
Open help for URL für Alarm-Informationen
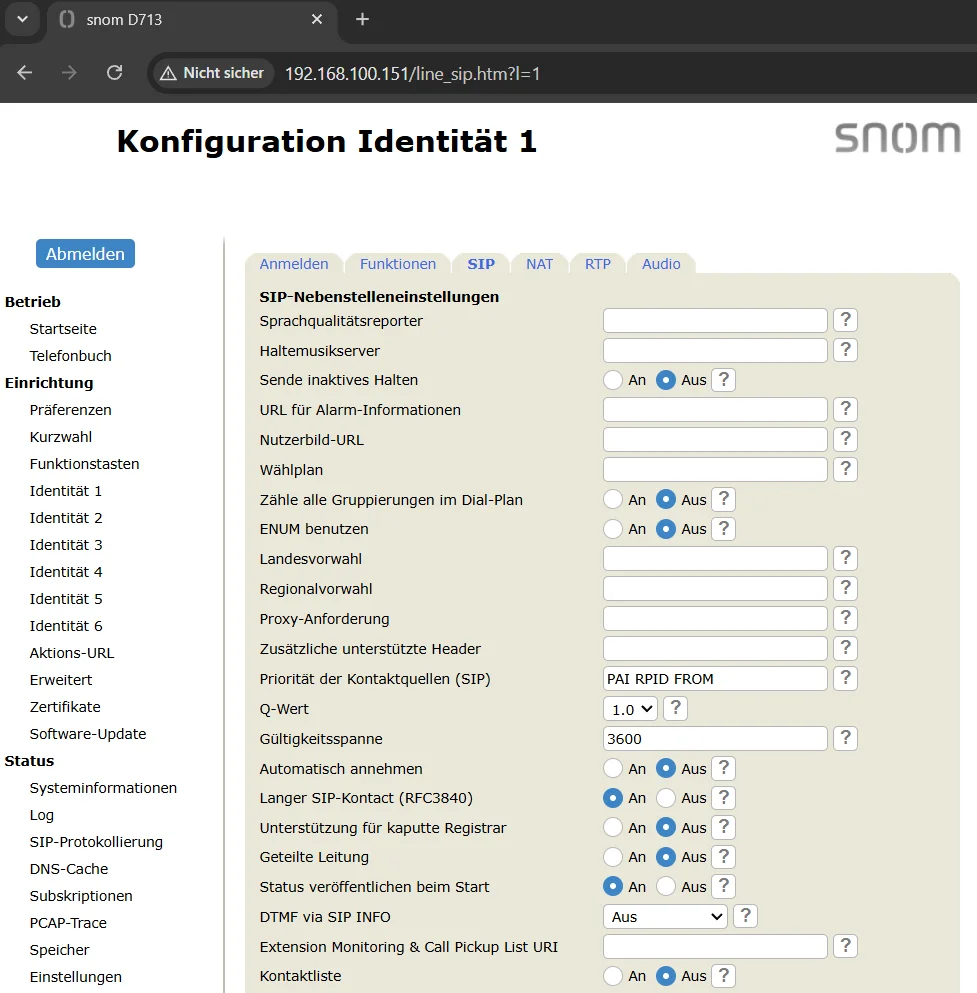845,410
